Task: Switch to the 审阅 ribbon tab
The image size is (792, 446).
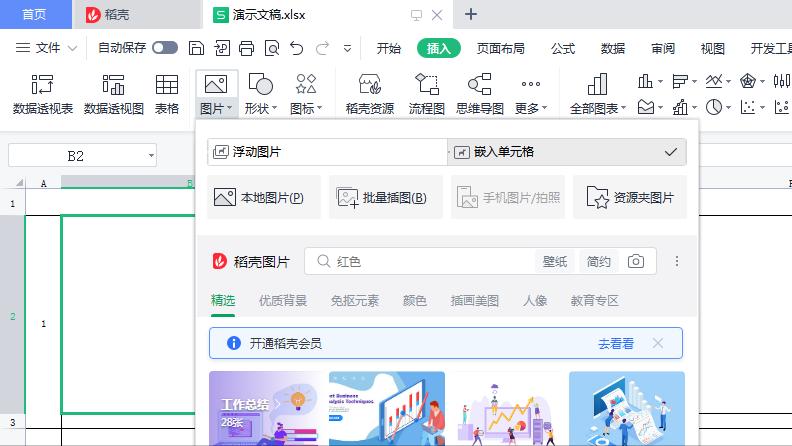Action: (x=663, y=48)
